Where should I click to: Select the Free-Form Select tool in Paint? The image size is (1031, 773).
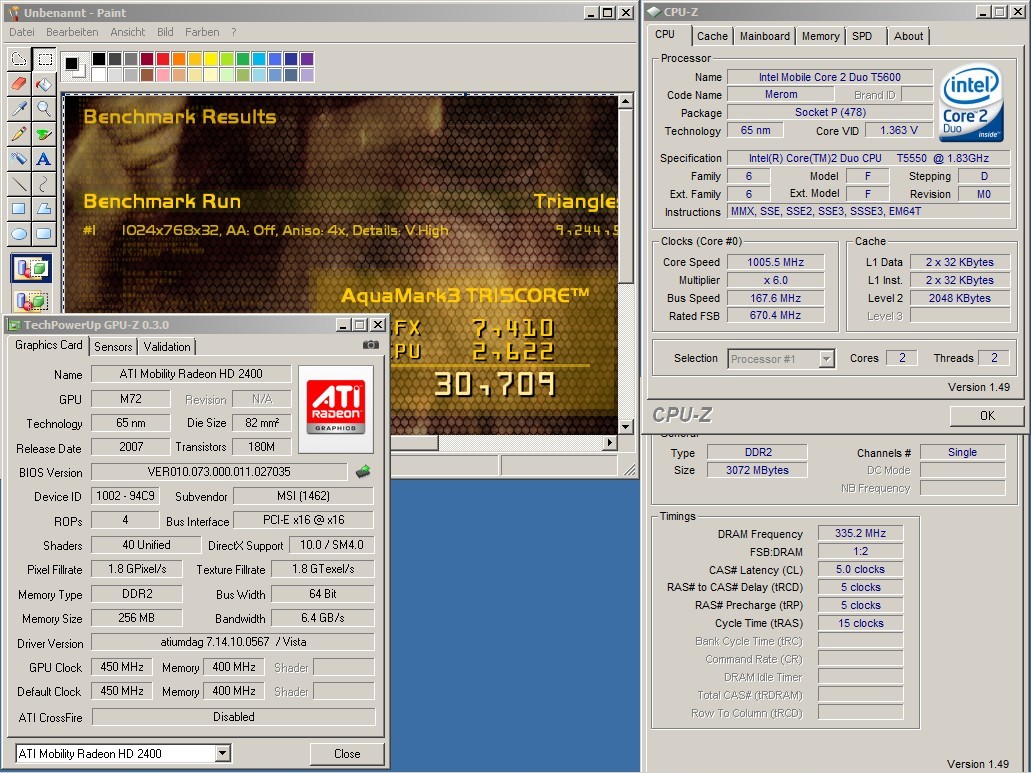pyautogui.click(x=19, y=59)
